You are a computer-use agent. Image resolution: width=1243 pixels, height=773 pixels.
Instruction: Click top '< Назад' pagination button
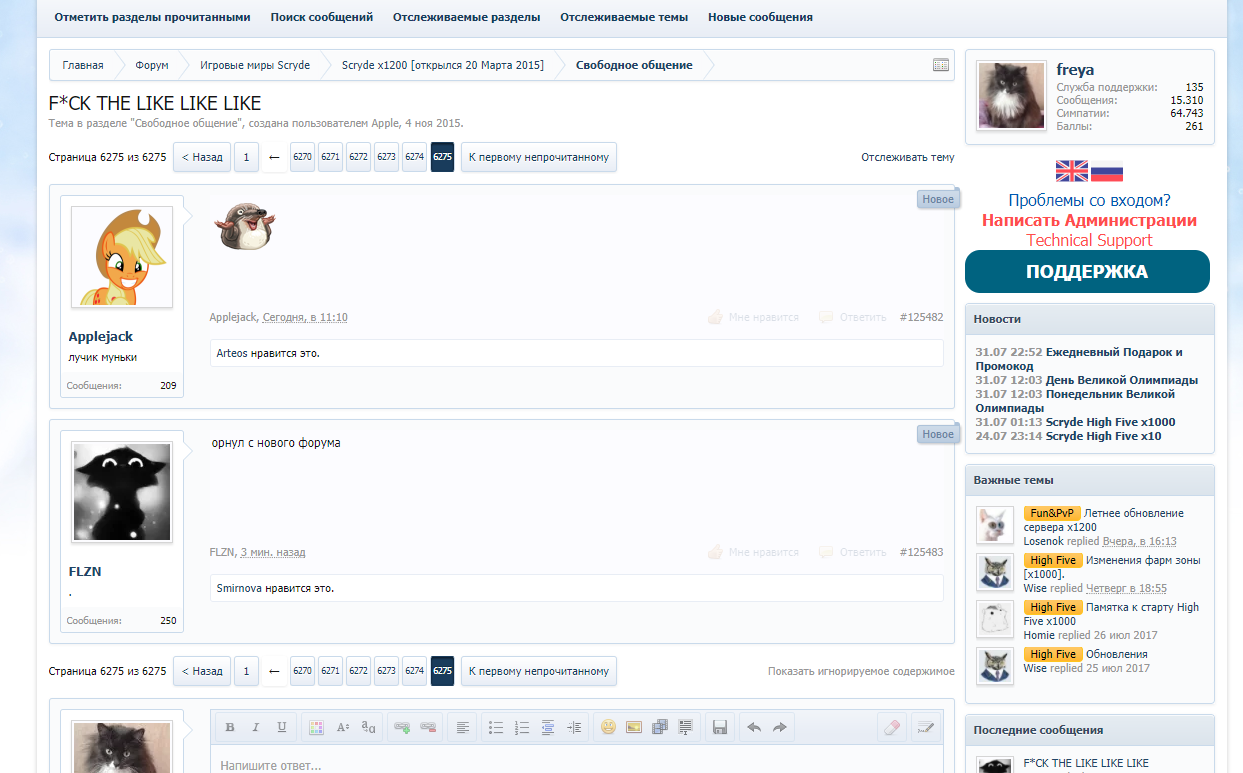tap(202, 157)
